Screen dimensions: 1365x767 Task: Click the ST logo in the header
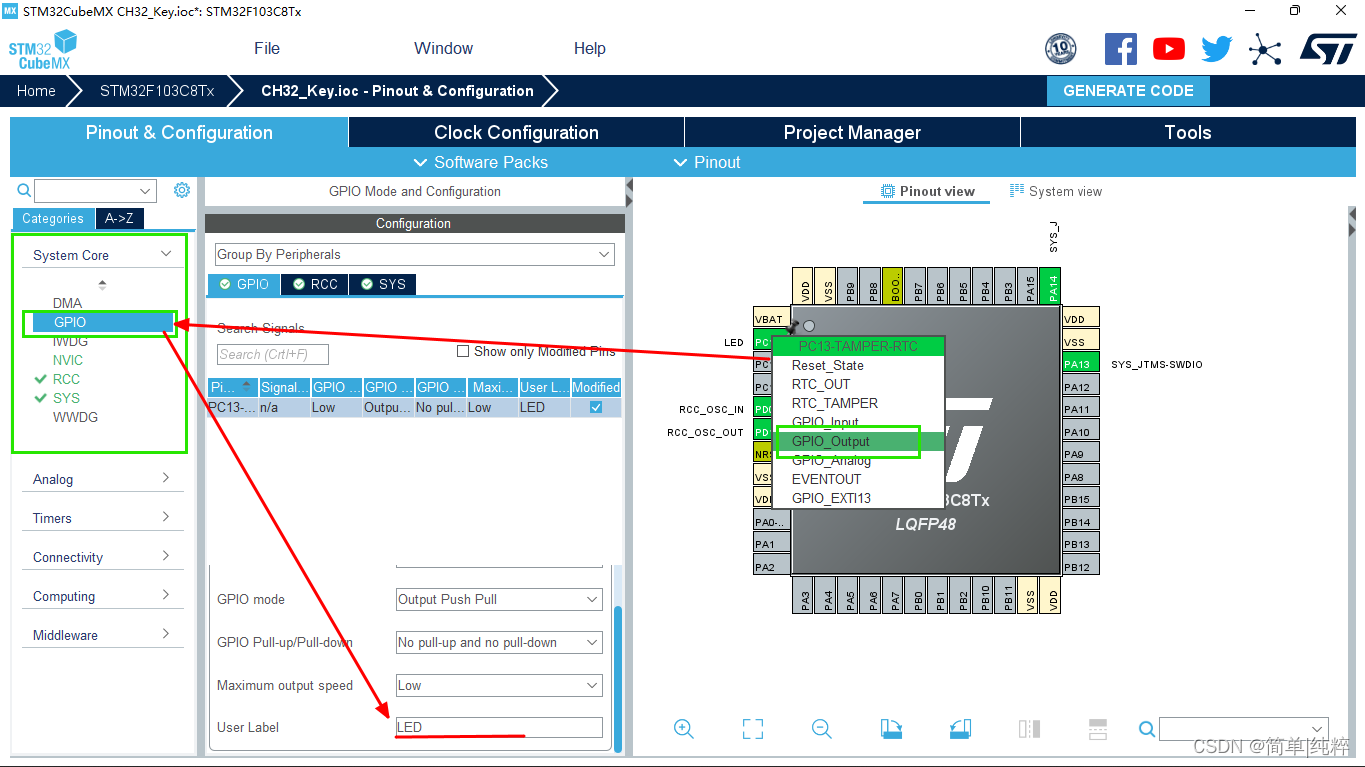pos(1328,48)
